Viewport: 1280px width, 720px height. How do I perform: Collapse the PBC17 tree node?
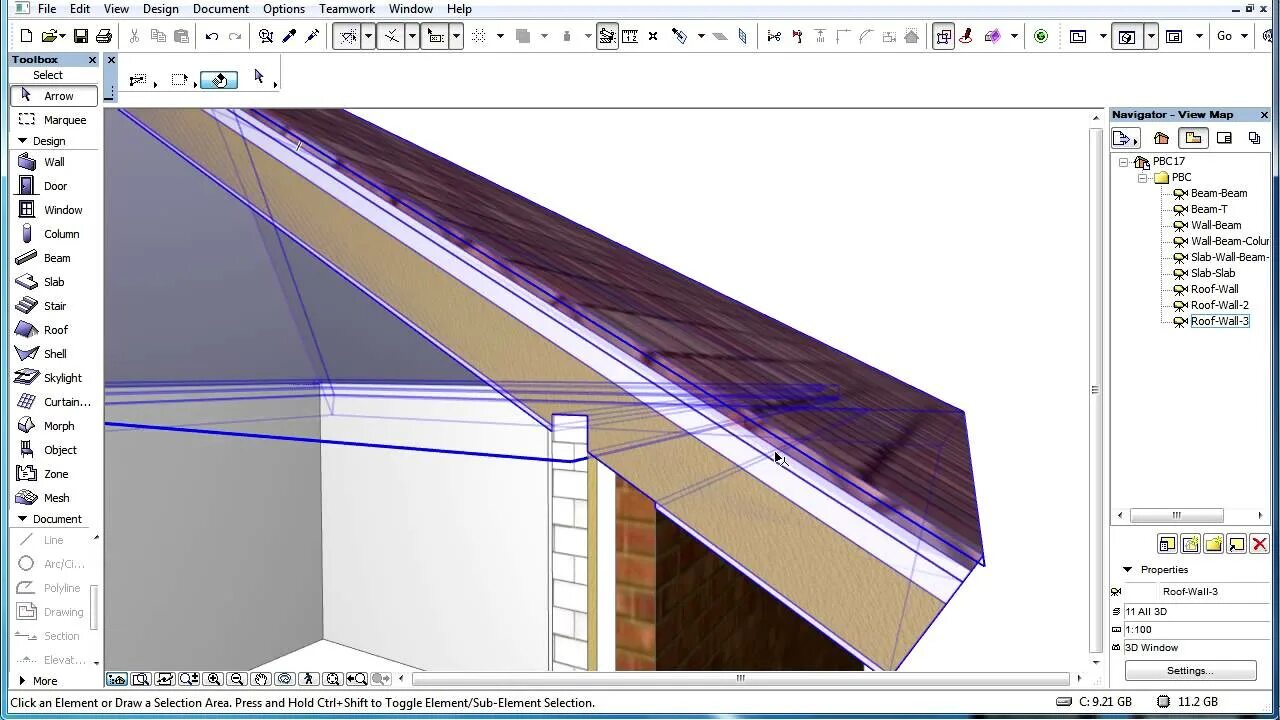[1124, 161]
